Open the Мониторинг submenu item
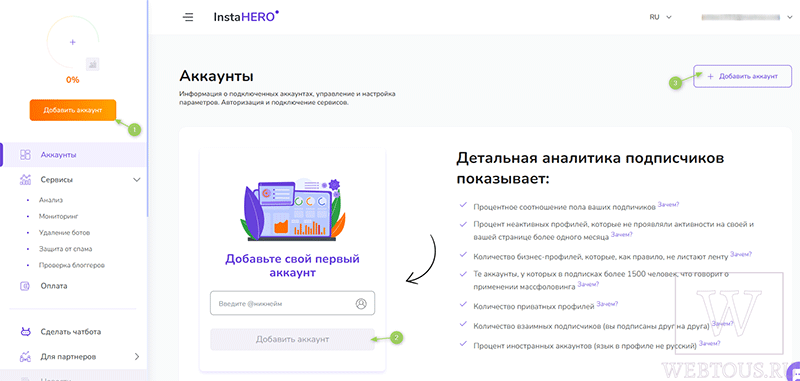This screenshot has height=381, width=800. pos(59,216)
